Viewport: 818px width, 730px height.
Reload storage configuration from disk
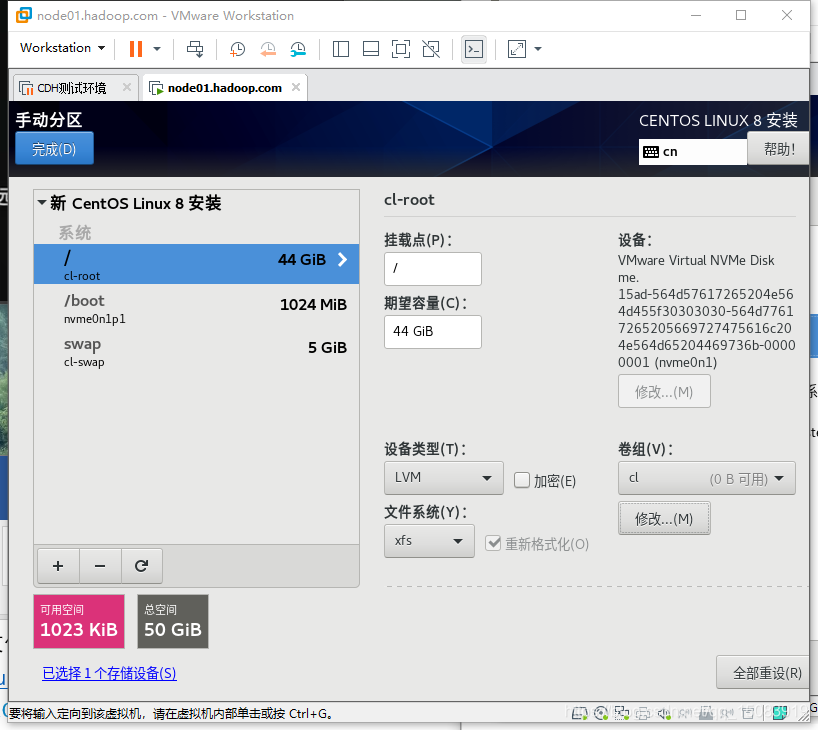[141, 566]
